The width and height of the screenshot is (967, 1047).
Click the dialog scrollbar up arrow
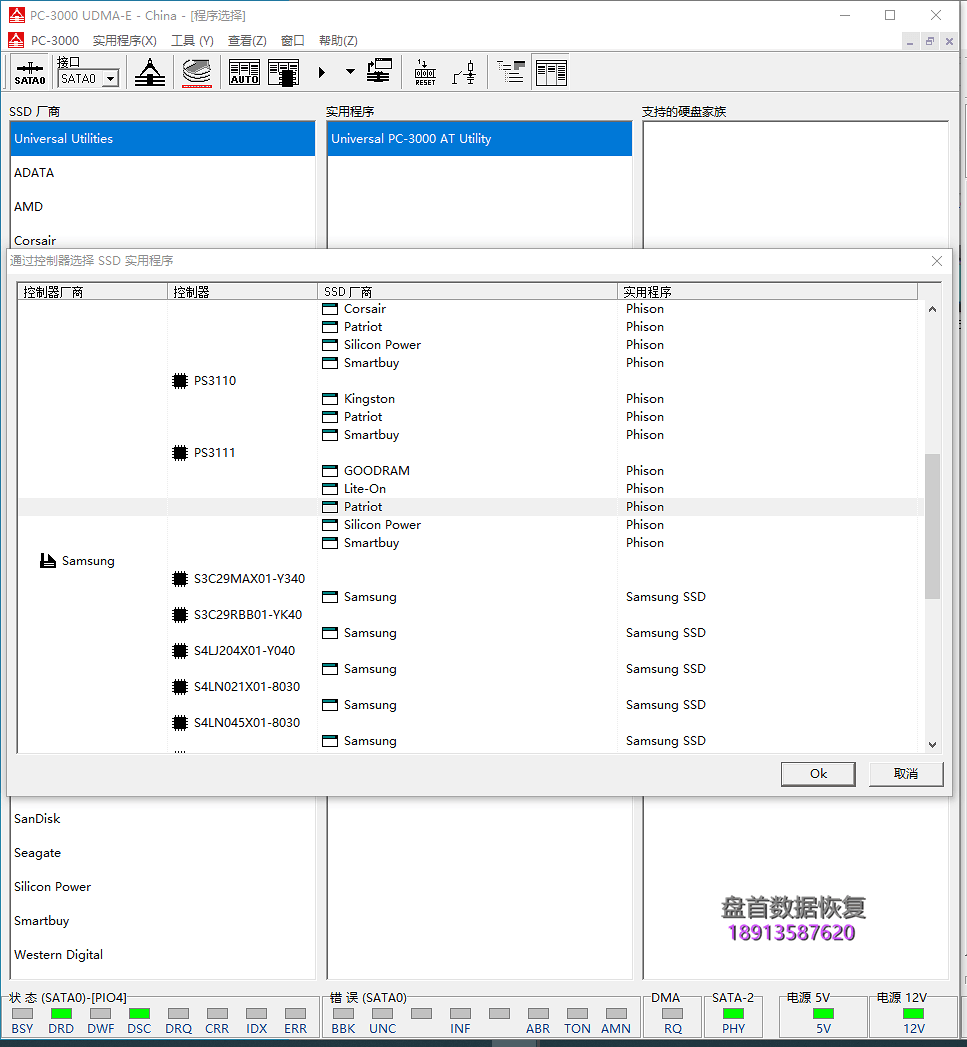pos(932,309)
